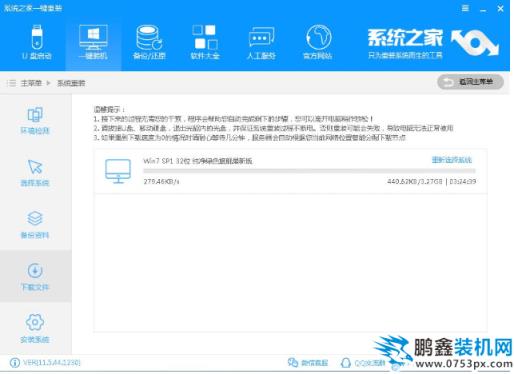Click the 主菜单 breadcrumb item
514x374 pixels.
31,83
